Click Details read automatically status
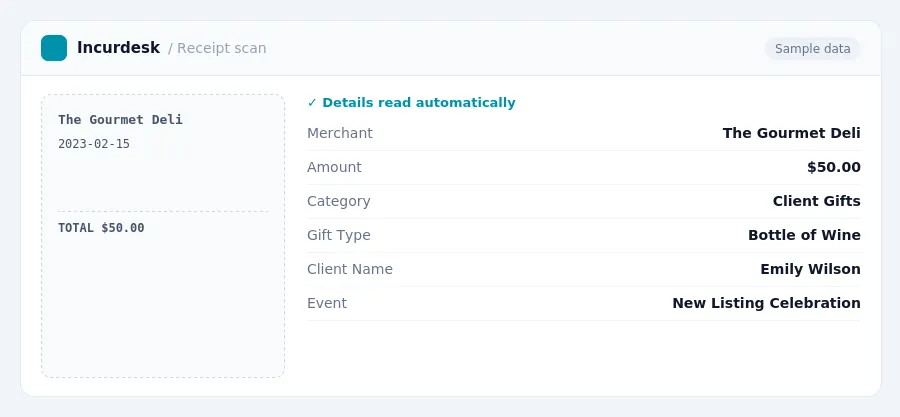The width and height of the screenshot is (900, 417). click(412, 103)
